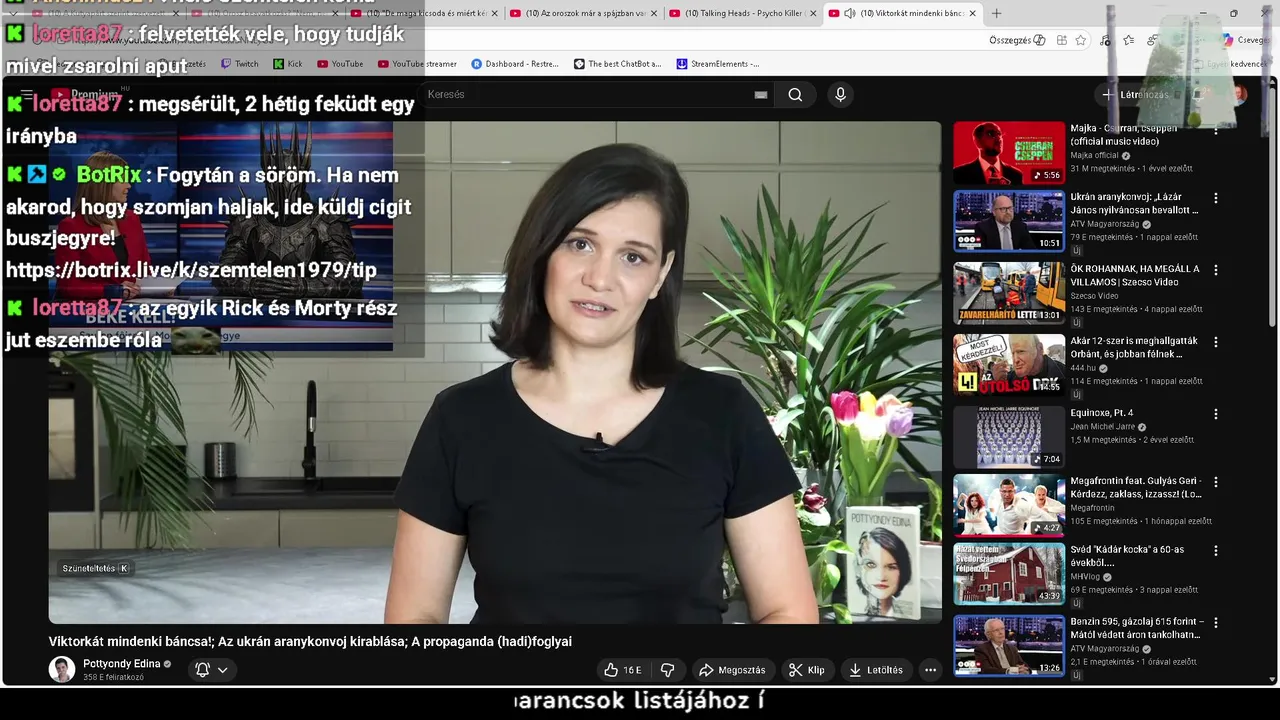Click the Létrehozás create button

click(1135, 95)
